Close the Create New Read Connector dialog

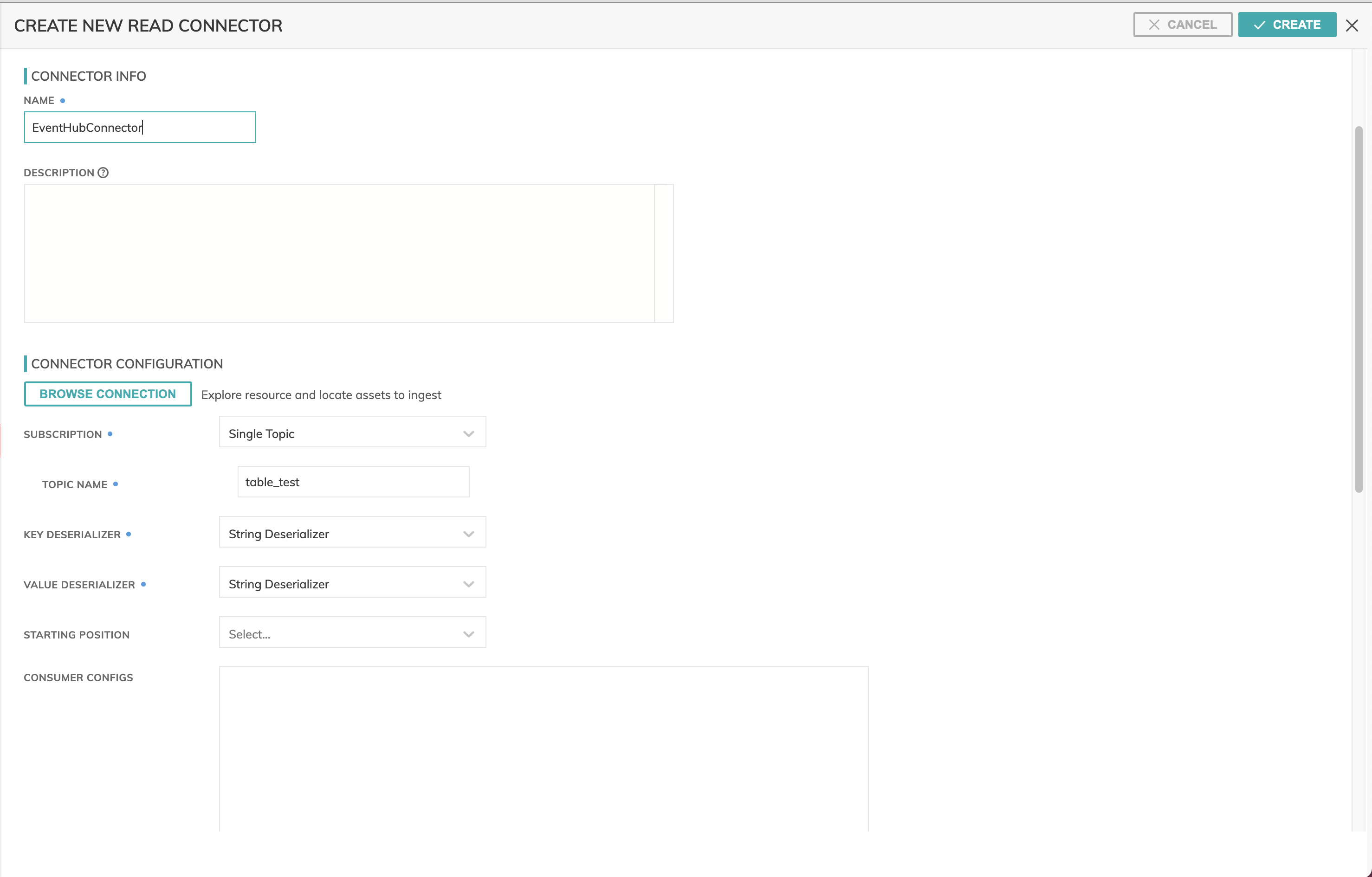[1351, 25]
